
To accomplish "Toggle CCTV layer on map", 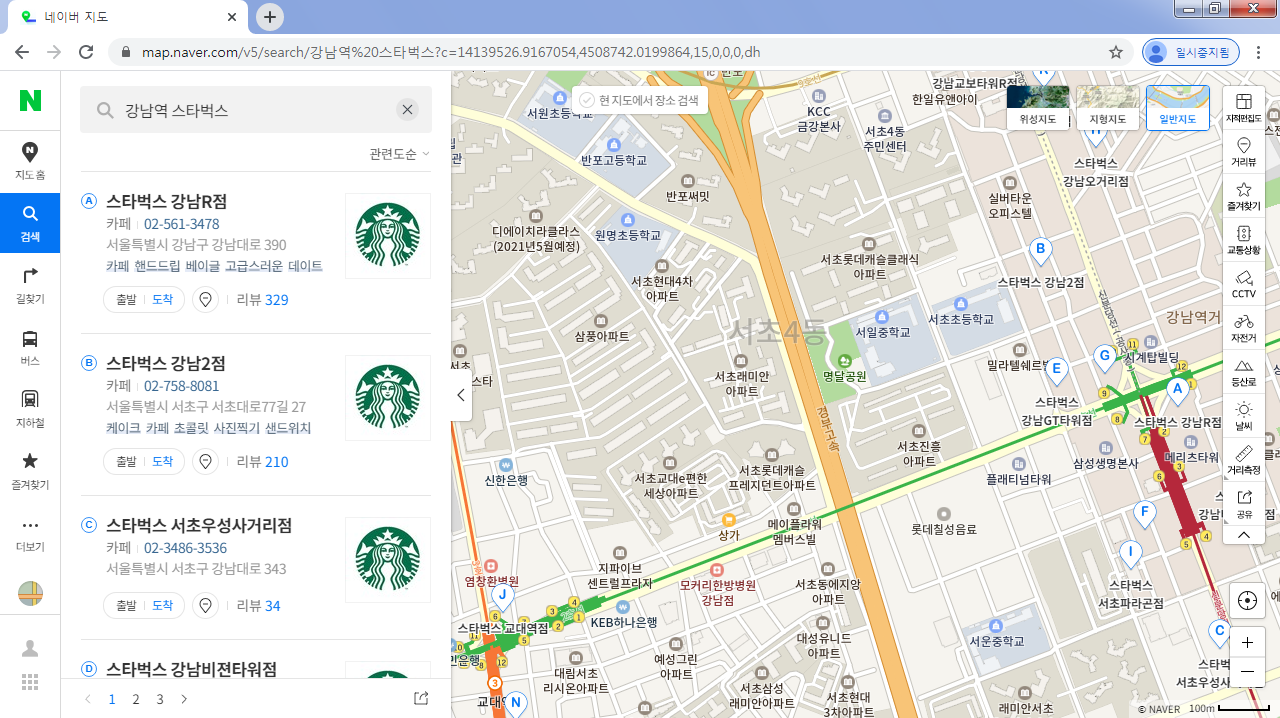I will point(1244,284).
